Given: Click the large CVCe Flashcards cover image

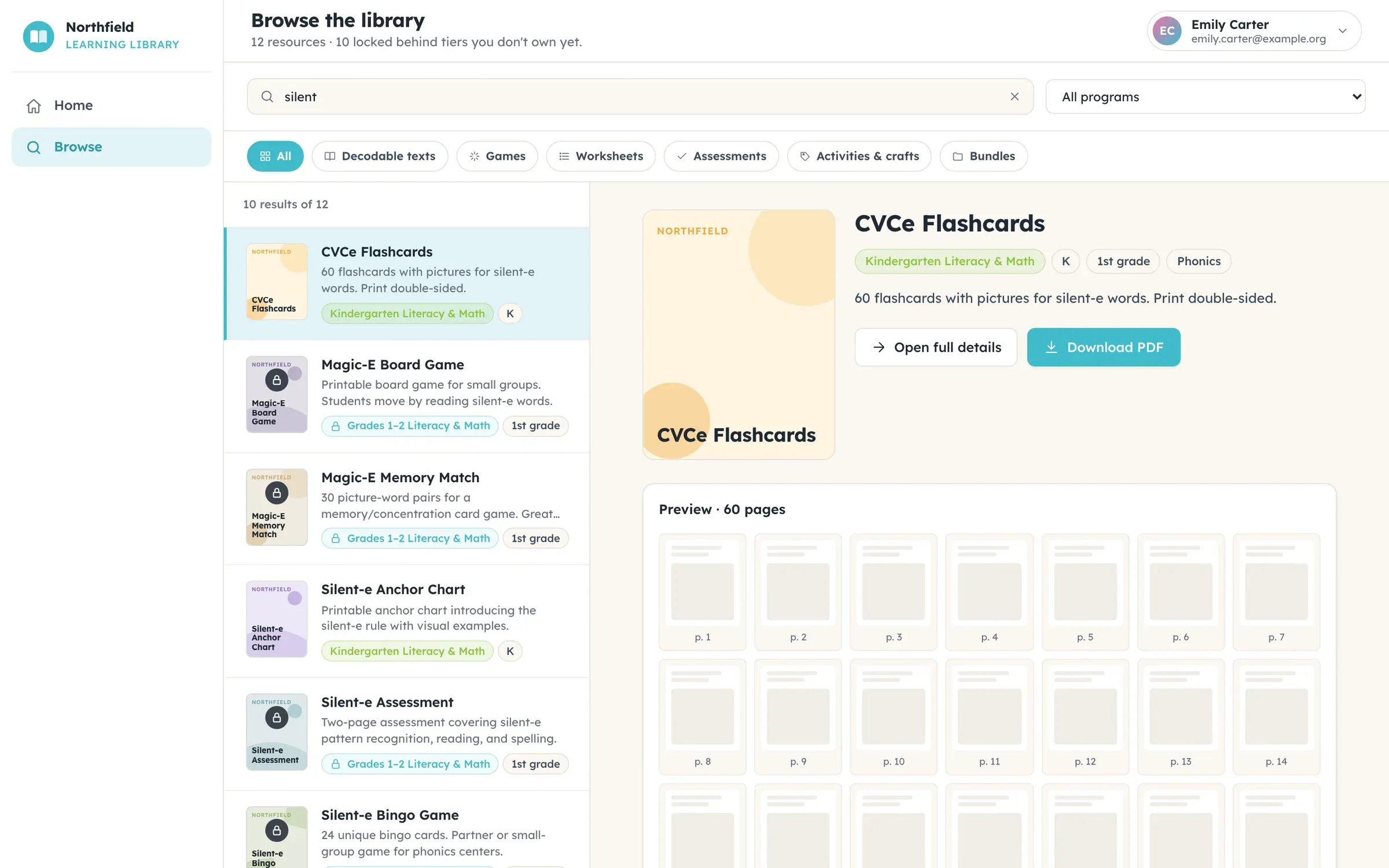Looking at the screenshot, I should (x=738, y=334).
